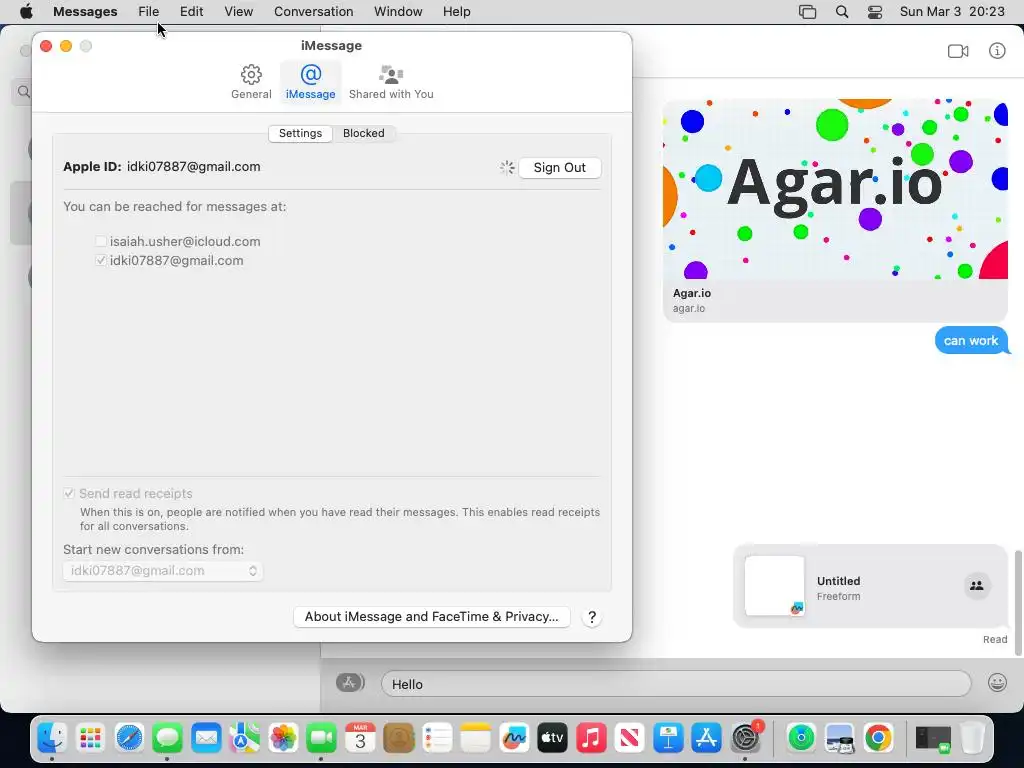The height and width of the screenshot is (768, 1024).
Task: Open Calendar from the dock
Action: (360, 738)
